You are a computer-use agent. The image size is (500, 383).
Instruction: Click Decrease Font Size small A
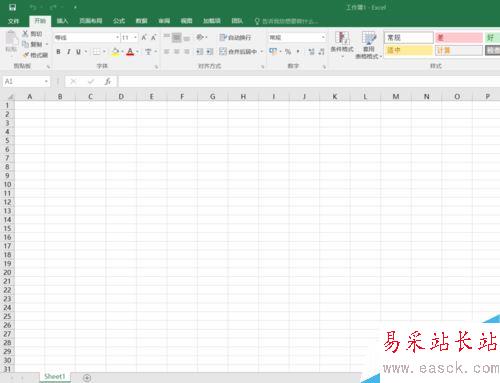coord(153,37)
